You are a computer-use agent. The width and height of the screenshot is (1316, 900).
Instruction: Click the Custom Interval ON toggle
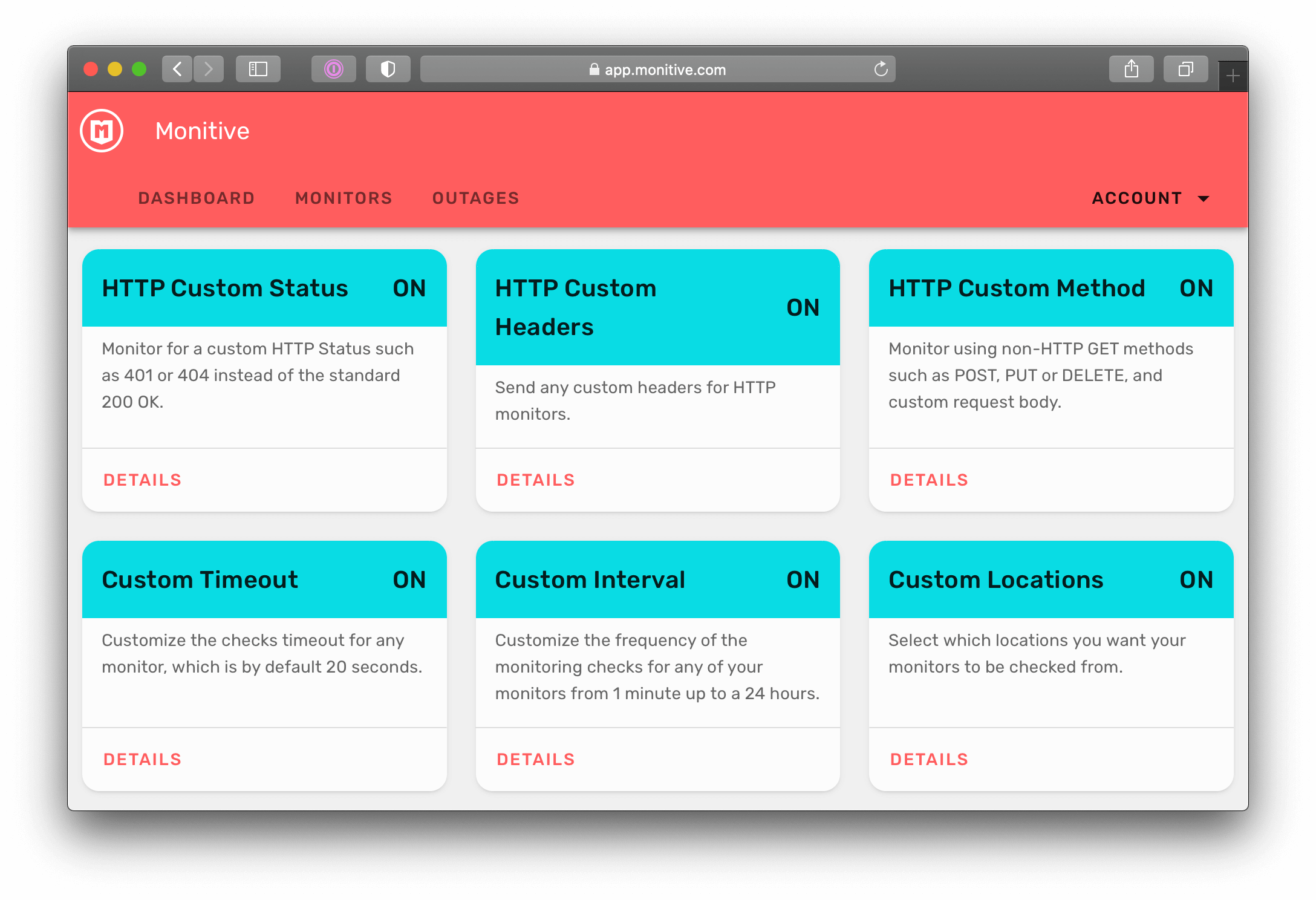(x=803, y=578)
